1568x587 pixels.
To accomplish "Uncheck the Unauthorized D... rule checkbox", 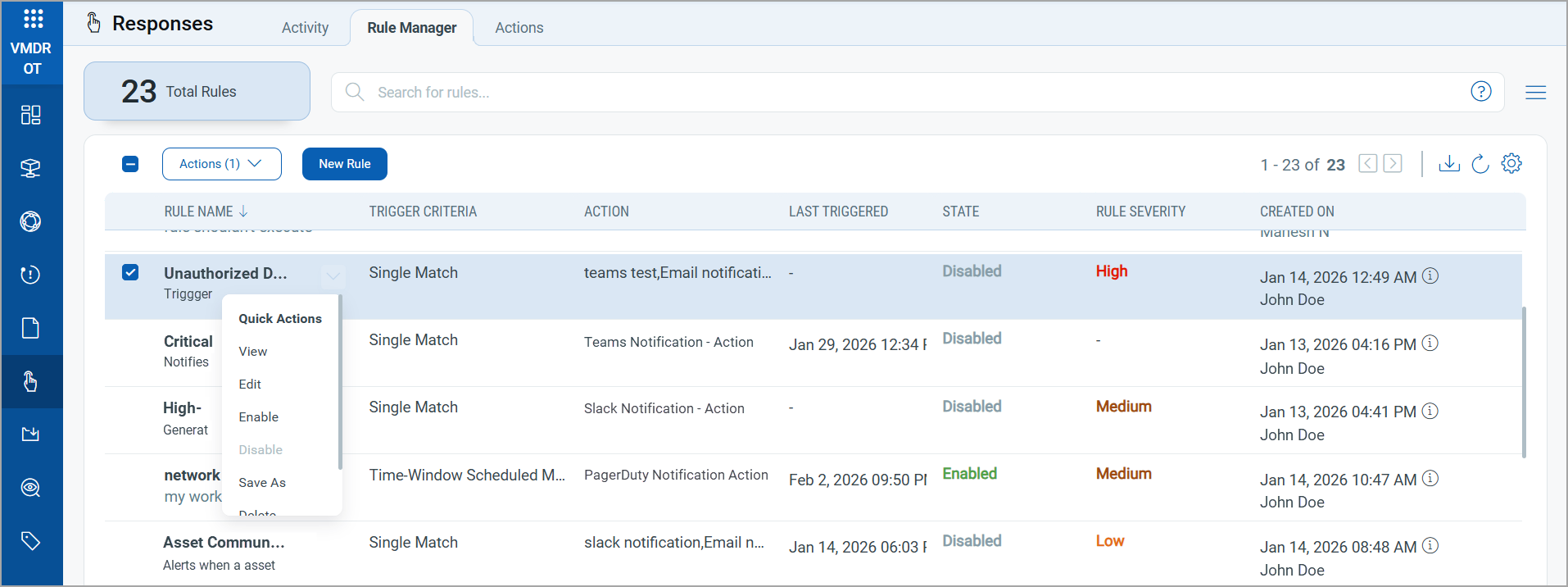I will coord(130,272).
